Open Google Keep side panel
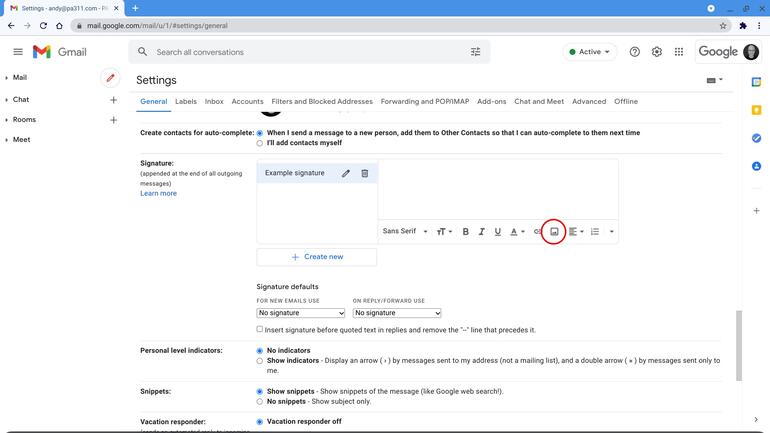This screenshot has height=433, width=770. [x=756, y=110]
